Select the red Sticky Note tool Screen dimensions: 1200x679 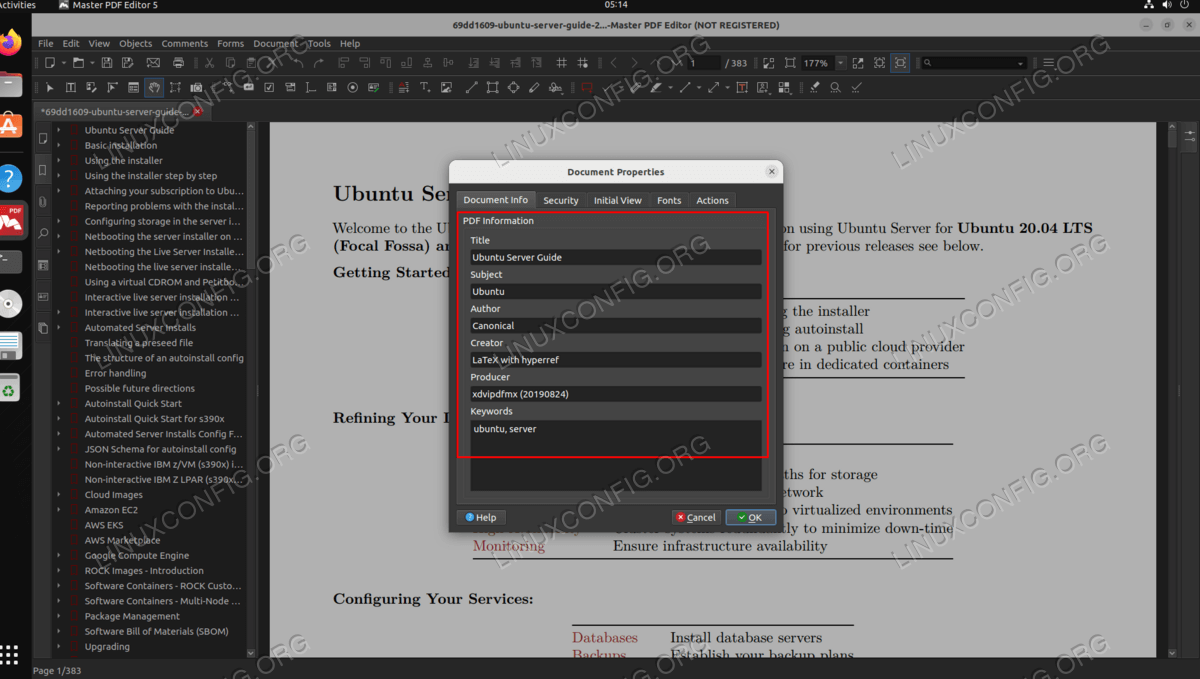[x=586, y=87]
